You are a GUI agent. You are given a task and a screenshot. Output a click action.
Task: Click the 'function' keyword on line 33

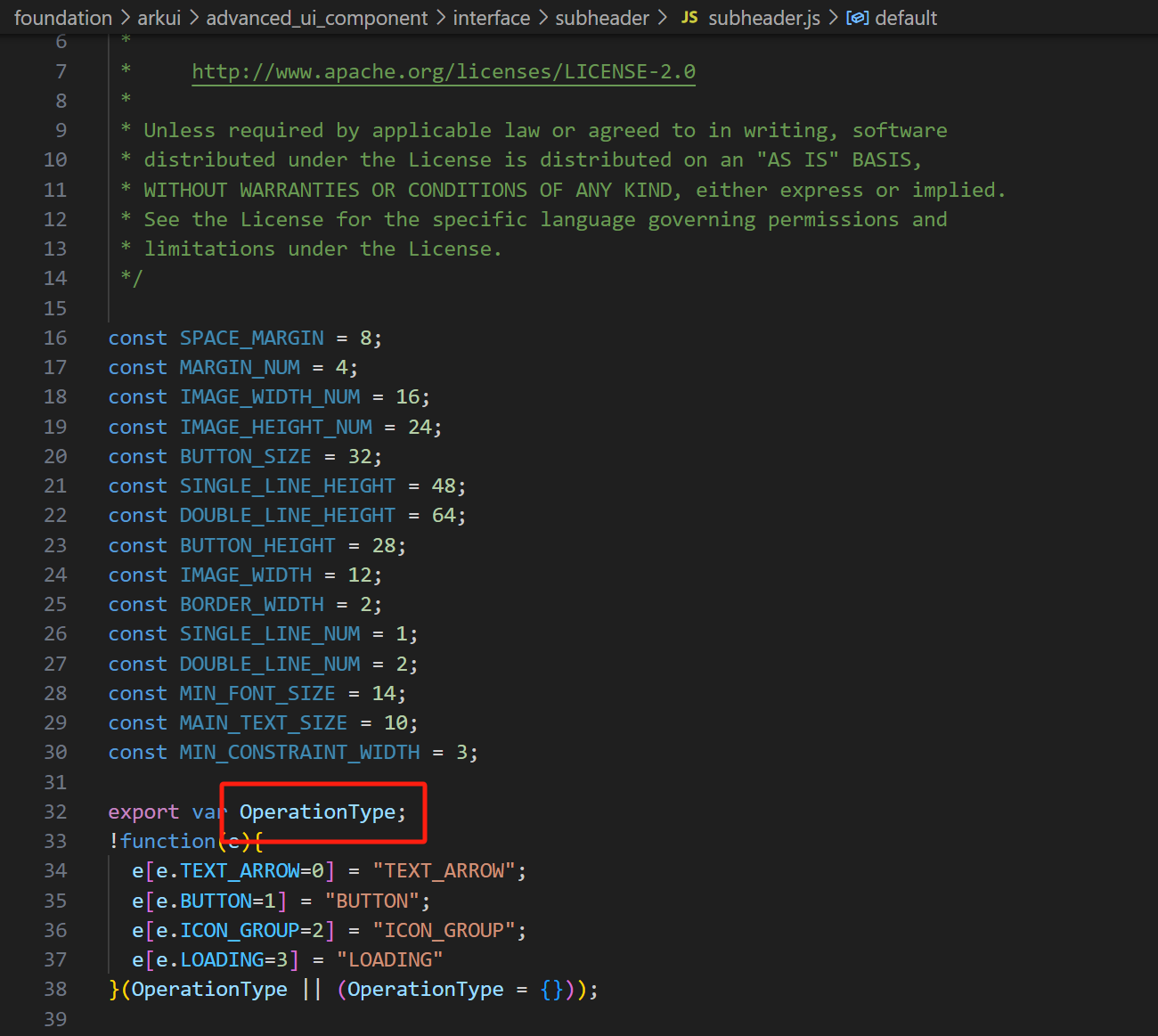click(x=168, y=841)
